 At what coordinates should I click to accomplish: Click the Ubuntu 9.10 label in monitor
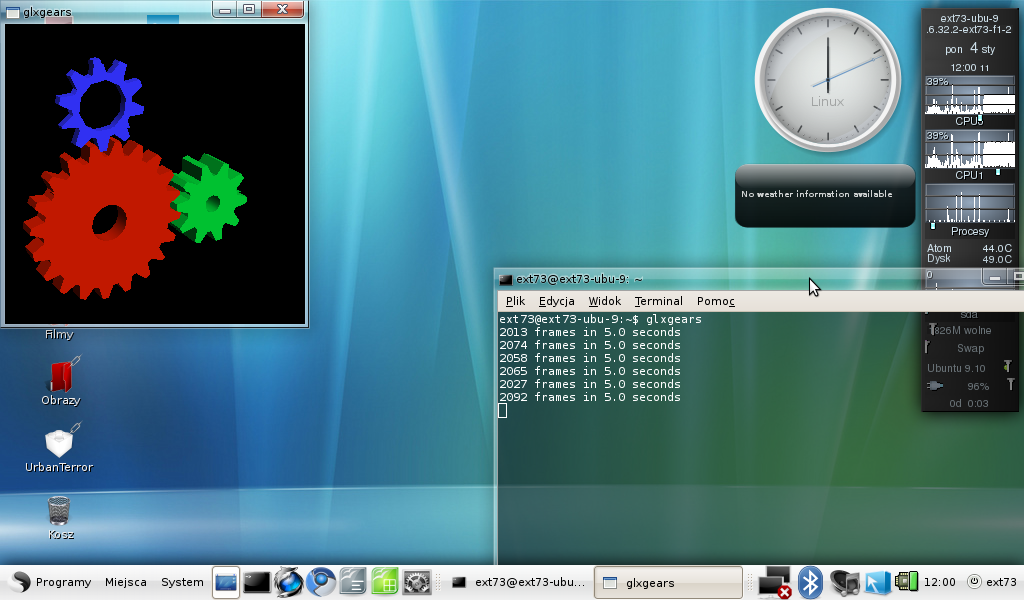[x=956, y=368]
